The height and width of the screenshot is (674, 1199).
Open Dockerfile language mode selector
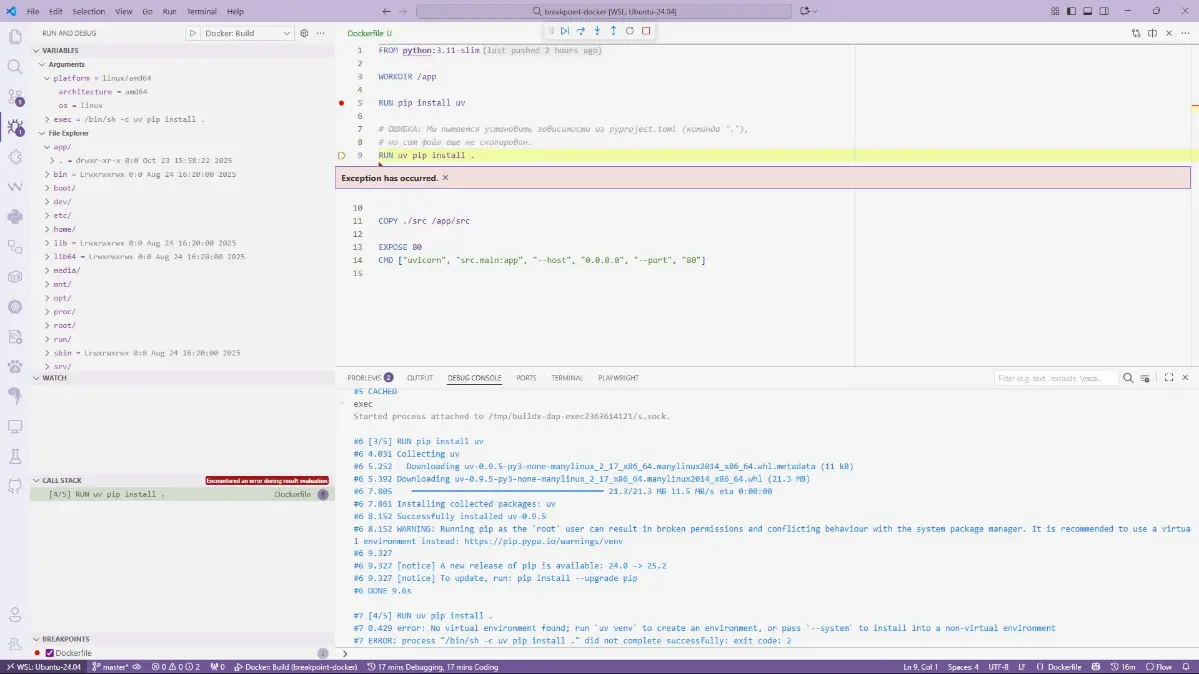point(1064,667)
